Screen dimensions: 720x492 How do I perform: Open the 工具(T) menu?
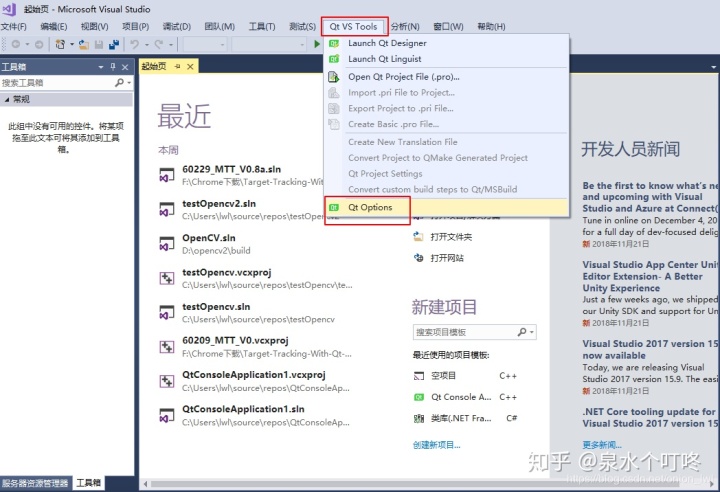point(262,27)
